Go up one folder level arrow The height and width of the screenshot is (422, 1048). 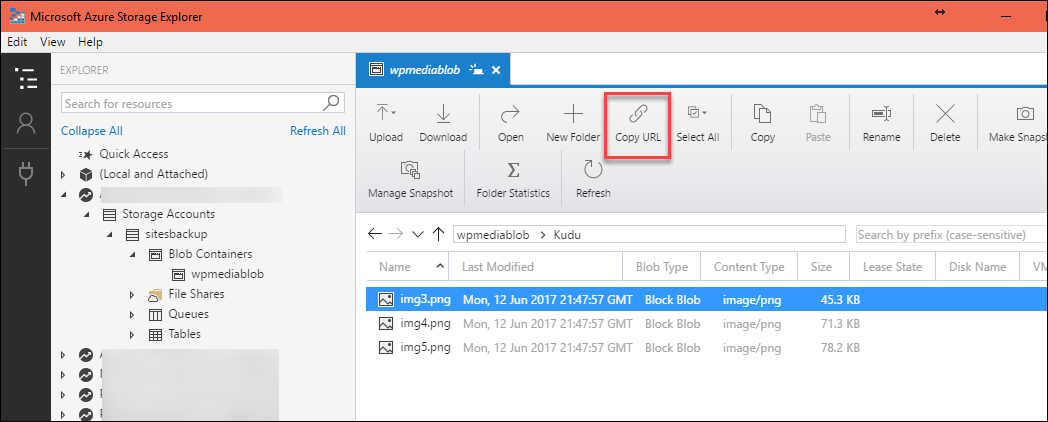click(x=438, y=233)
